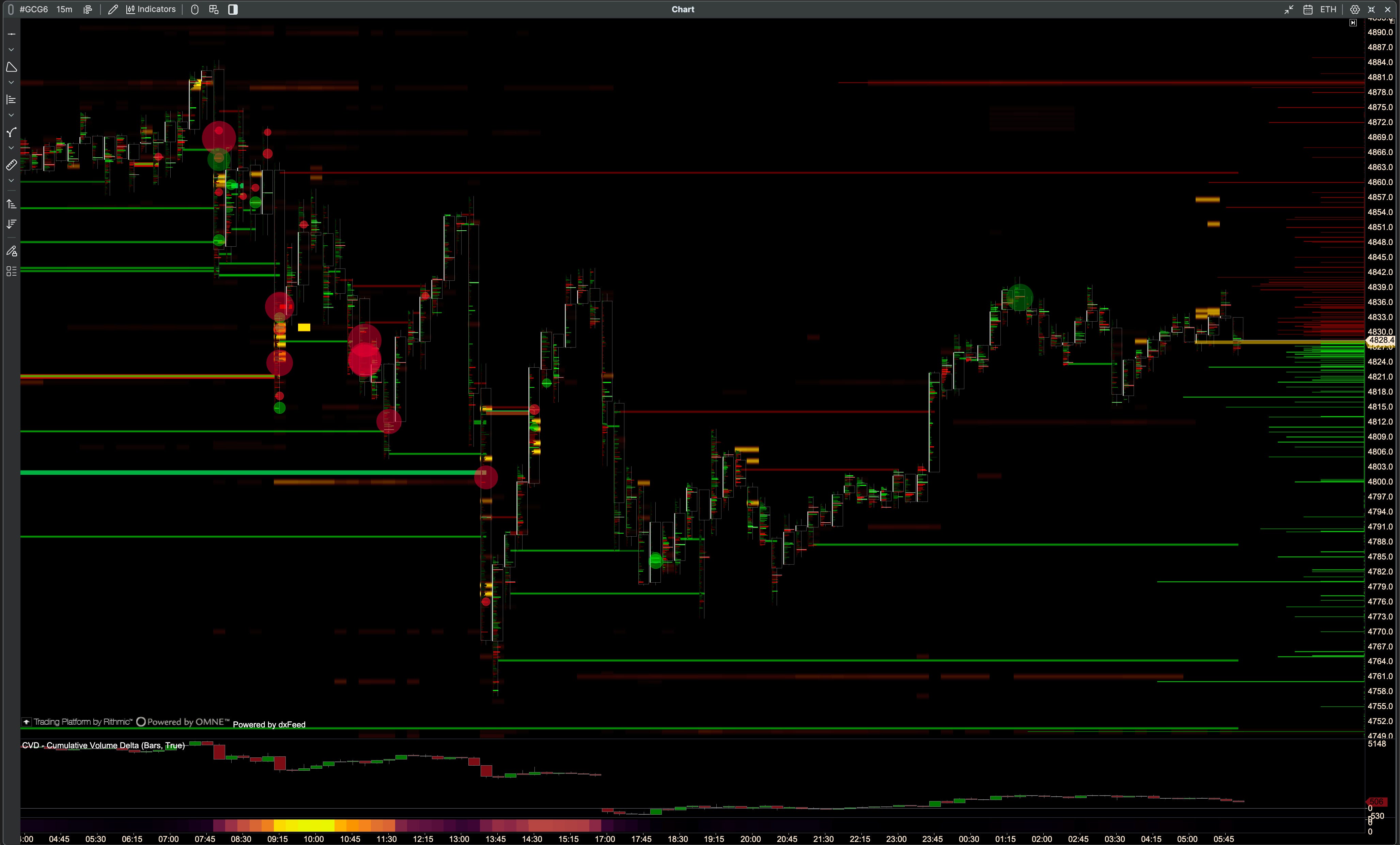Screen dimensions: 1400x845
Task: Toggle the lock drawings pencil icon
Action: (x=11, y=250)
